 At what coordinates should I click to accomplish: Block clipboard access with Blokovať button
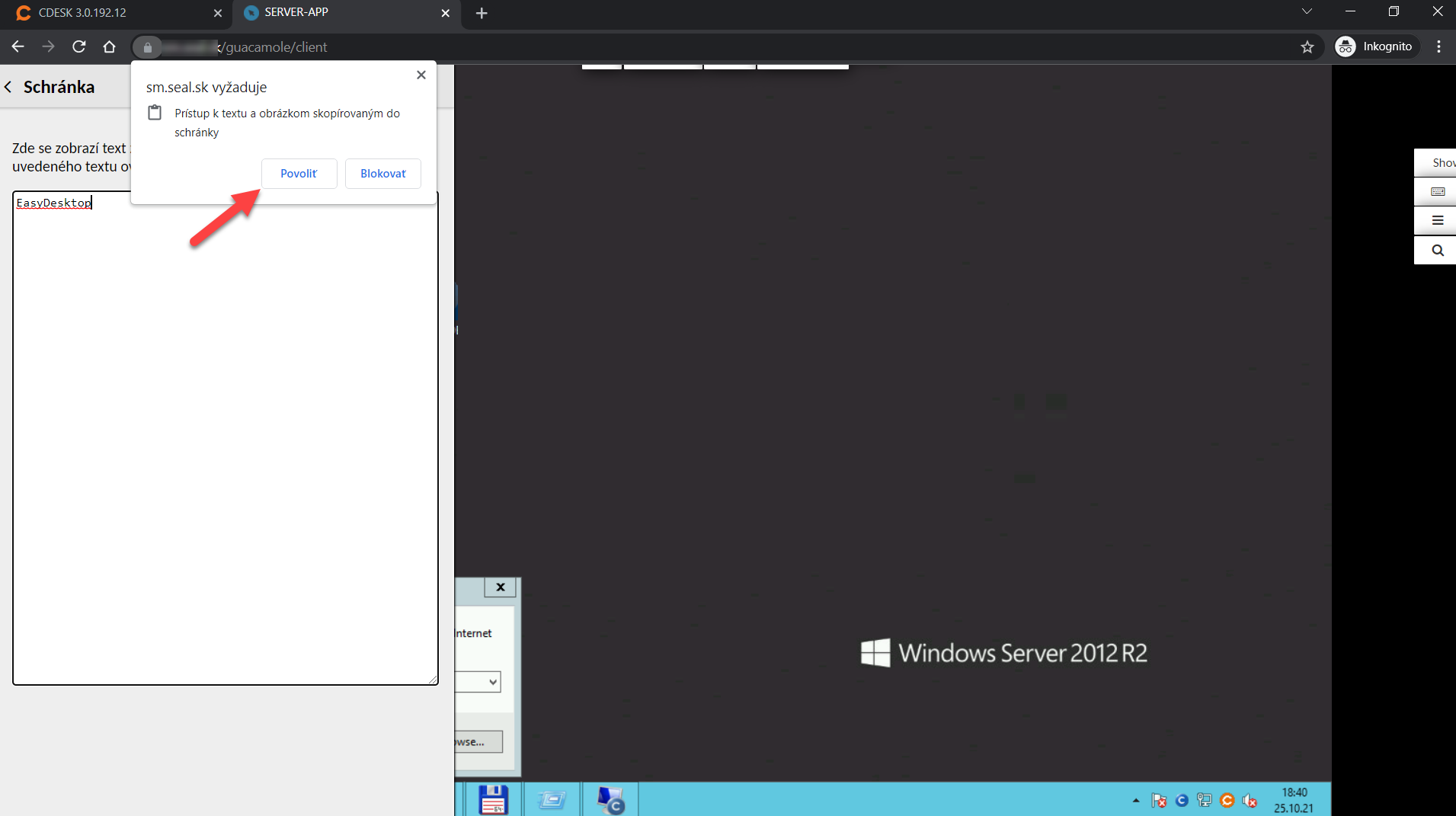click(x=382, y=174)
